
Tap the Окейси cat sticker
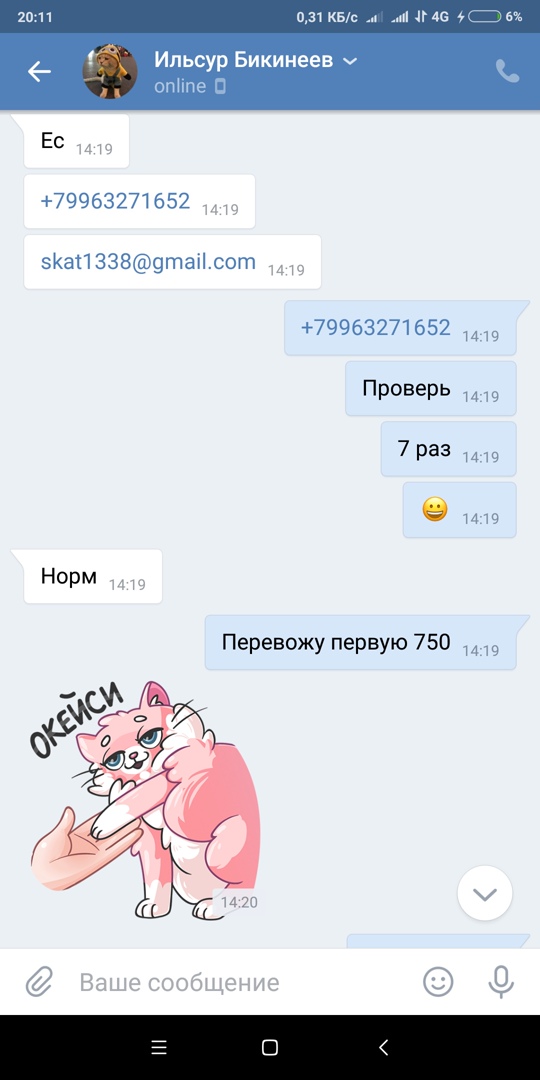pos(146,800)
